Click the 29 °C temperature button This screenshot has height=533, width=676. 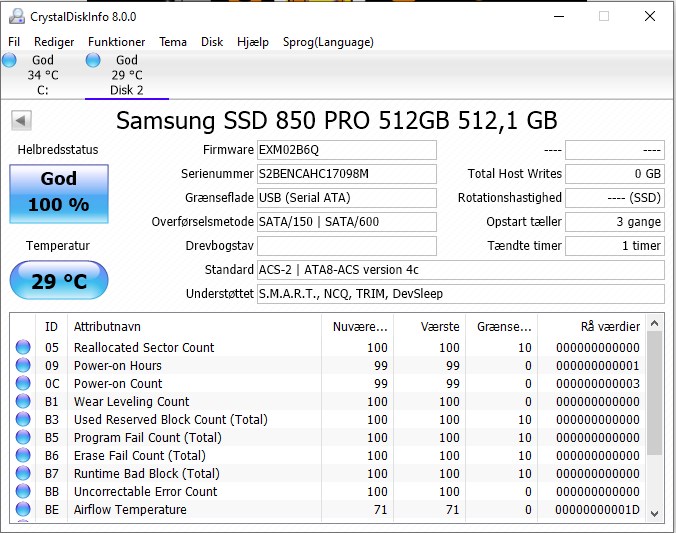point(59,280)
